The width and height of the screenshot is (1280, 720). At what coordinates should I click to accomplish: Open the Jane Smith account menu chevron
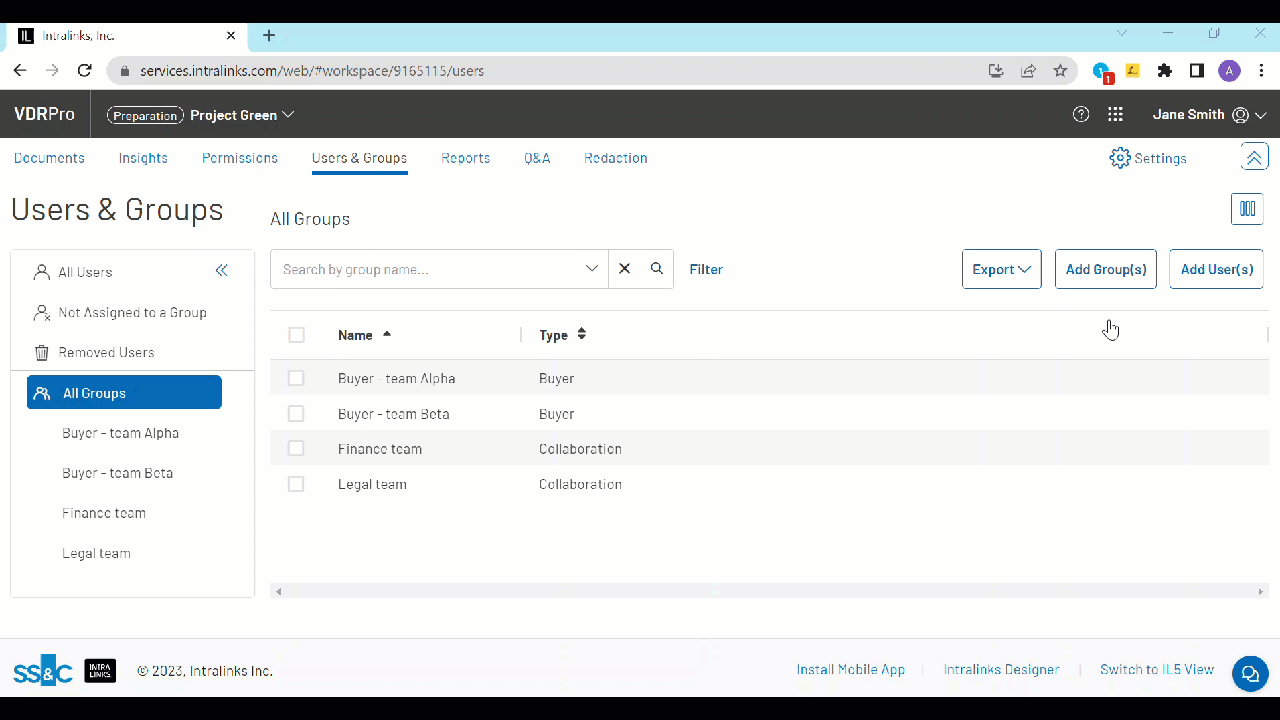point(1260,115)
